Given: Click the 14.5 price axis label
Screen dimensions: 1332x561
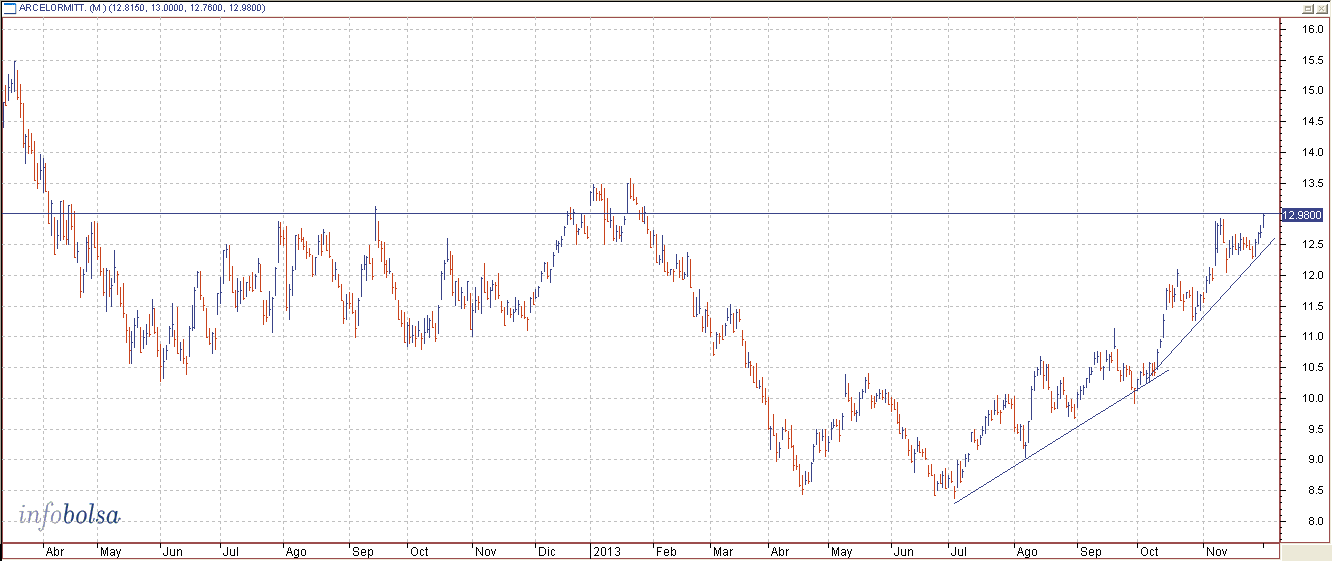Looking at the screenshot, I should (1312, 122).
